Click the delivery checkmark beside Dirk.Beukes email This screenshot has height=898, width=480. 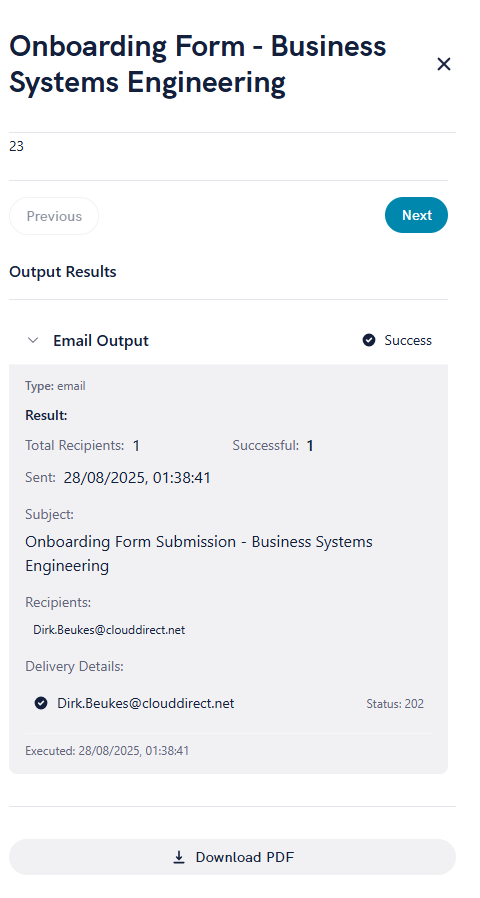pyautogui.click(x=41, y=703)
